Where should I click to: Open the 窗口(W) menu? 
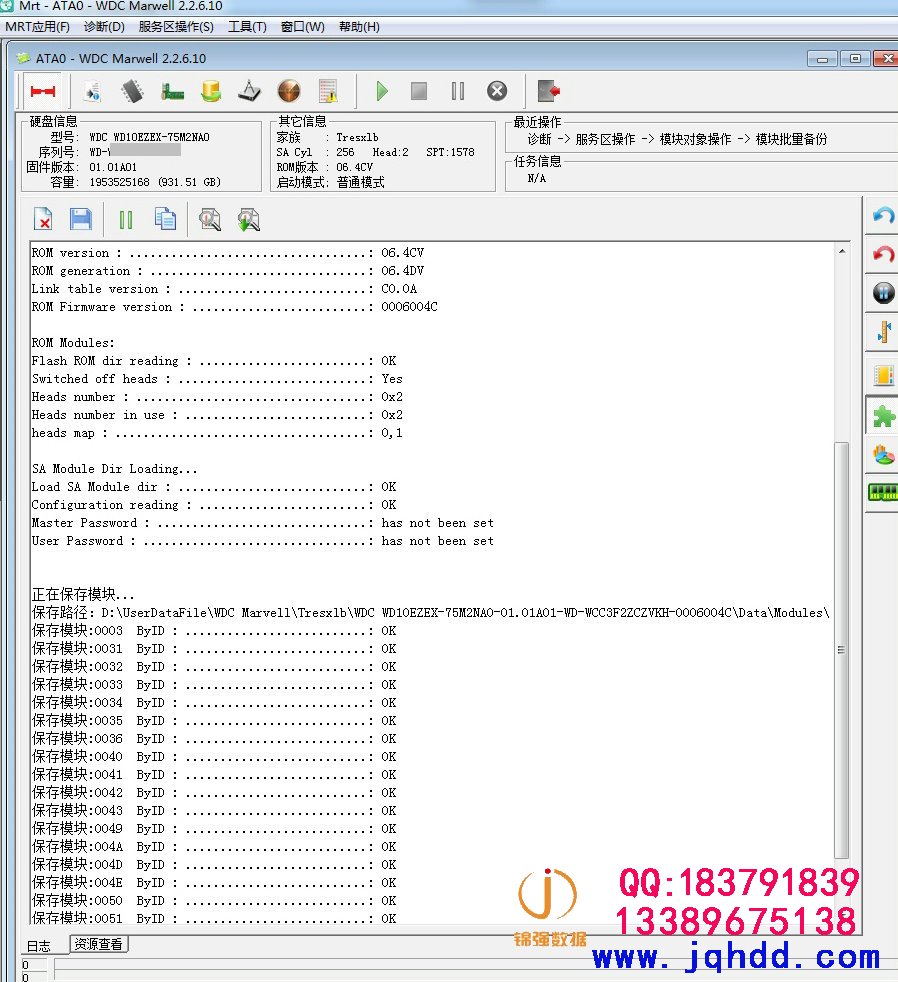point(302,27)
